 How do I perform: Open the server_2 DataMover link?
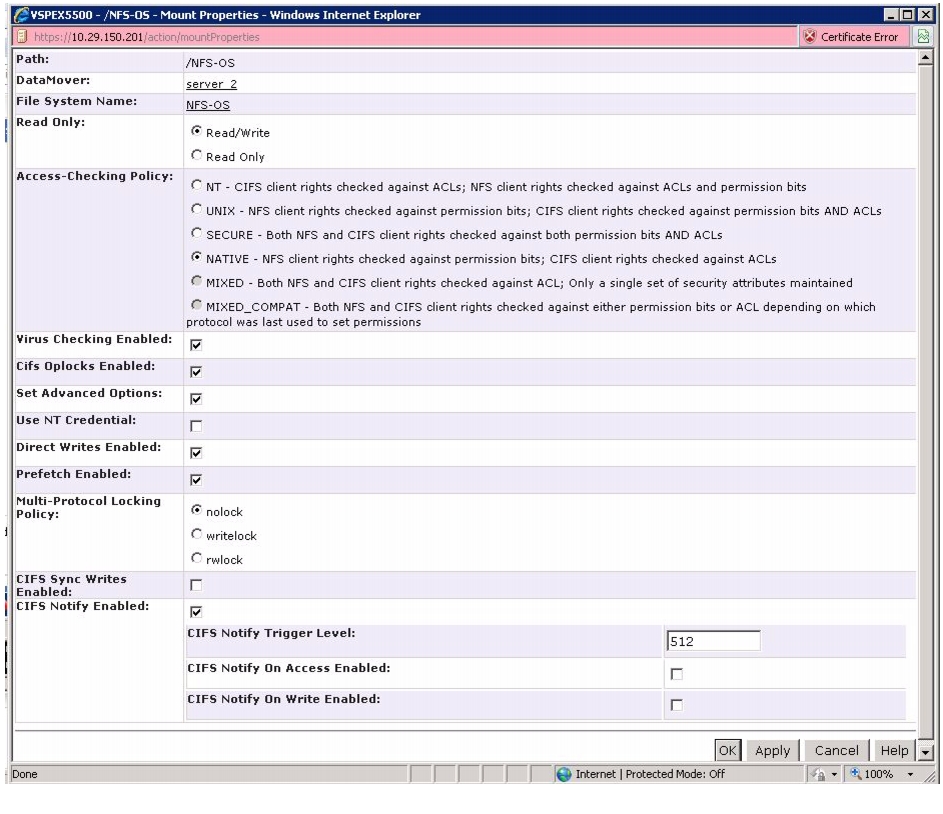point(211,84)
